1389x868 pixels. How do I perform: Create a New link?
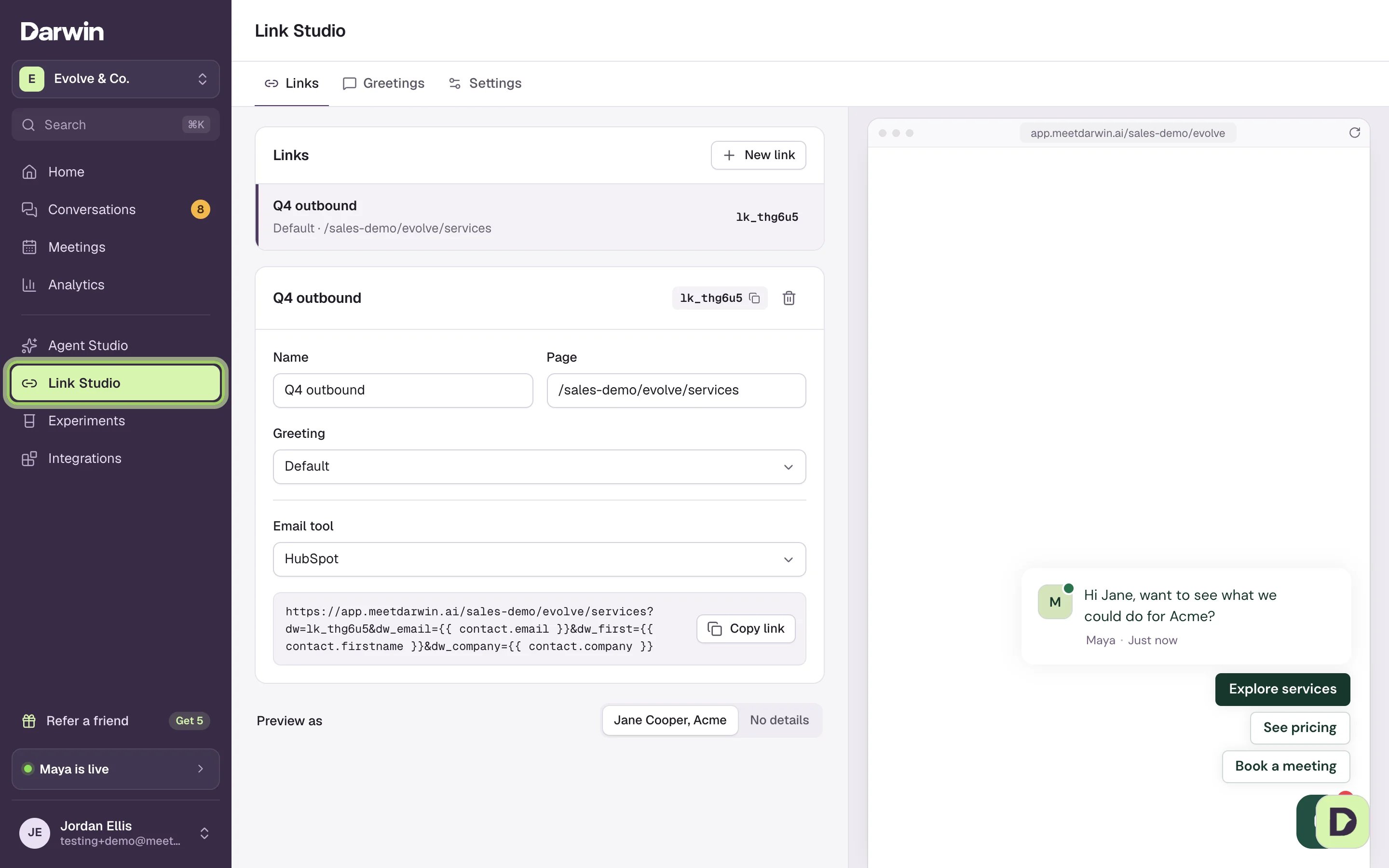coord(758,155)
